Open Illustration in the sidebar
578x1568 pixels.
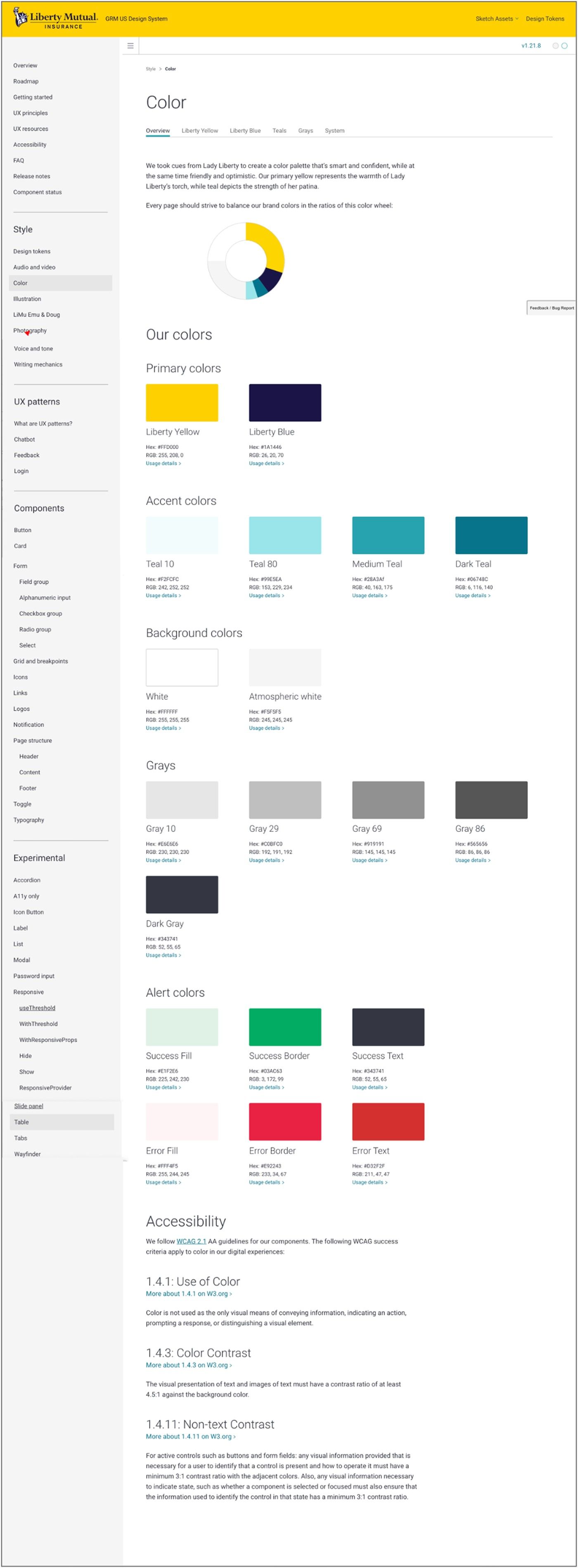(27, 299)
